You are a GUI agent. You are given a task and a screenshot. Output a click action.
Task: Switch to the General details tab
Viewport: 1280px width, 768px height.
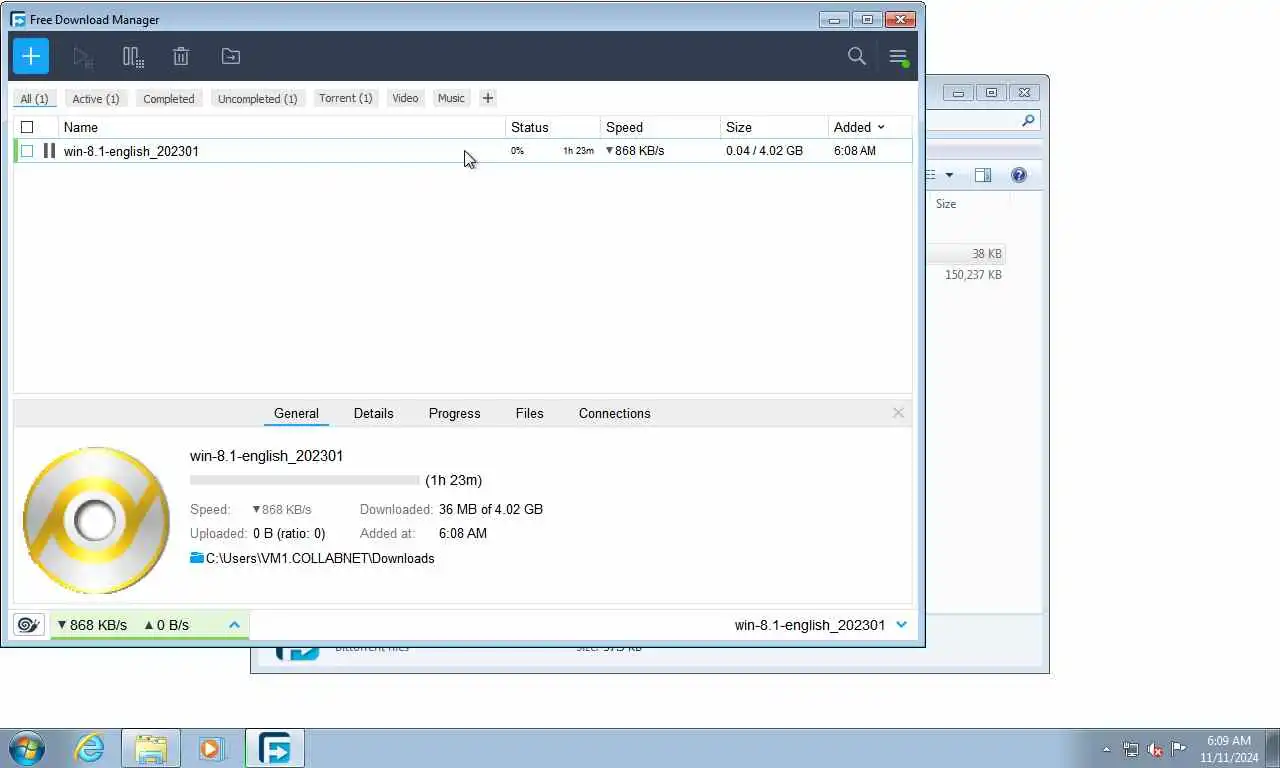(296, 413)
